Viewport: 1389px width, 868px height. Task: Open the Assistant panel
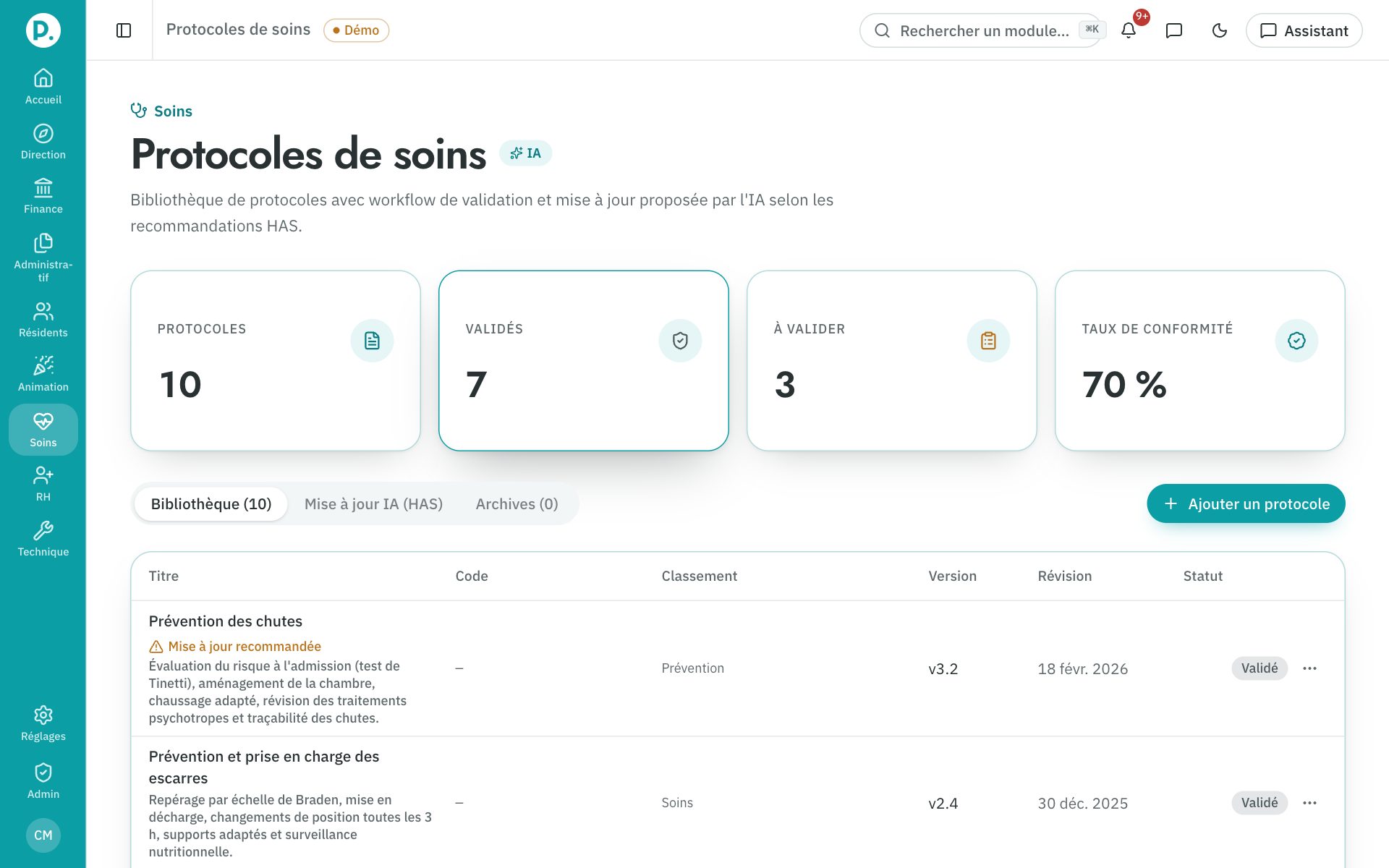1304,30
